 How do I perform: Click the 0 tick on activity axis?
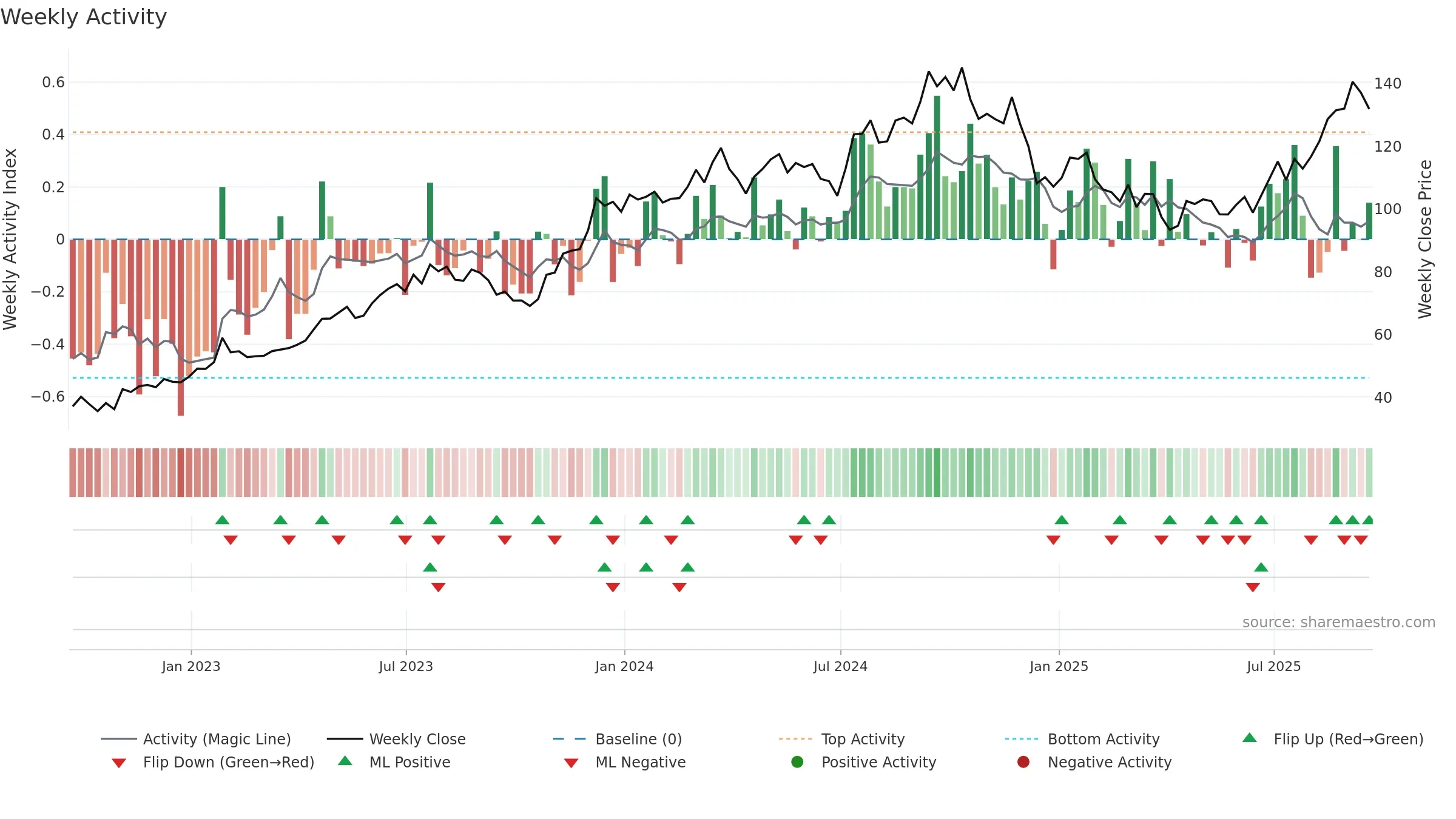60,239
